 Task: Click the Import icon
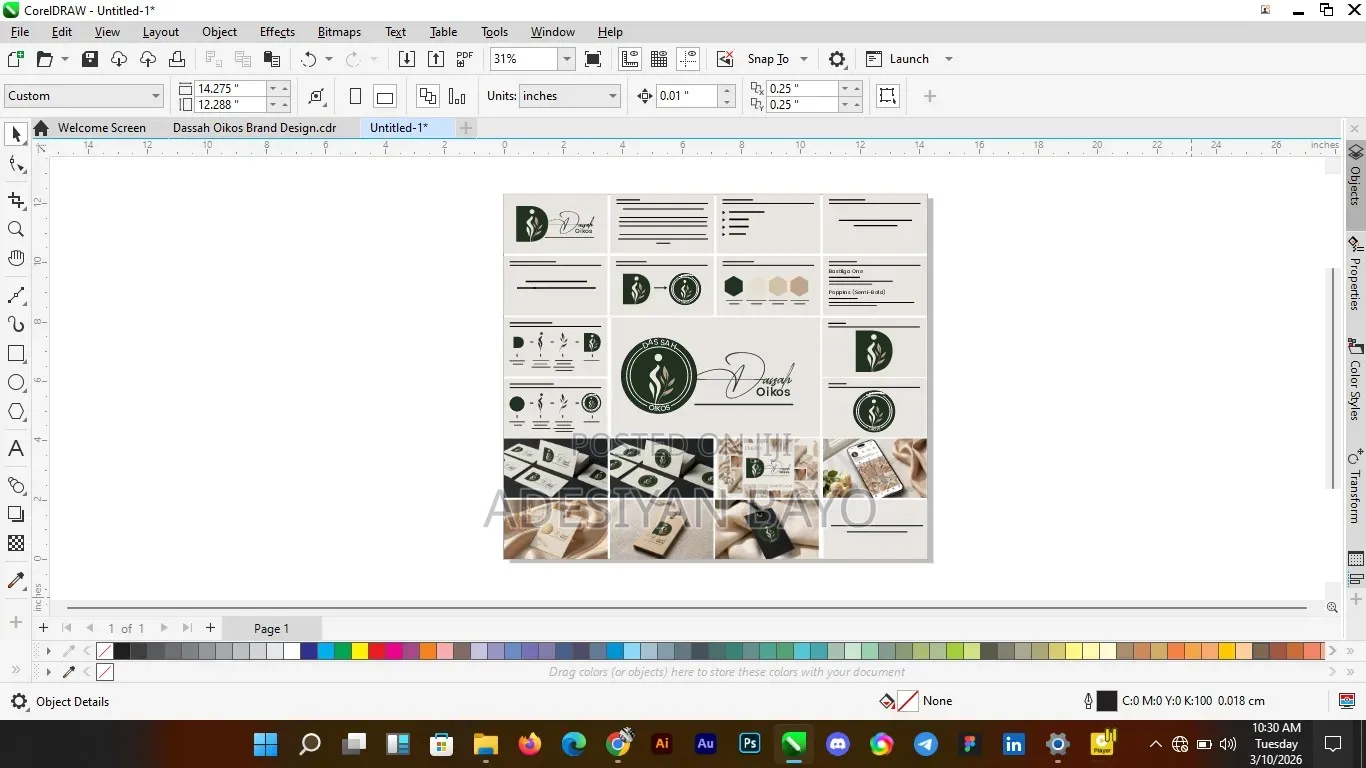click(x=407, y=59)
